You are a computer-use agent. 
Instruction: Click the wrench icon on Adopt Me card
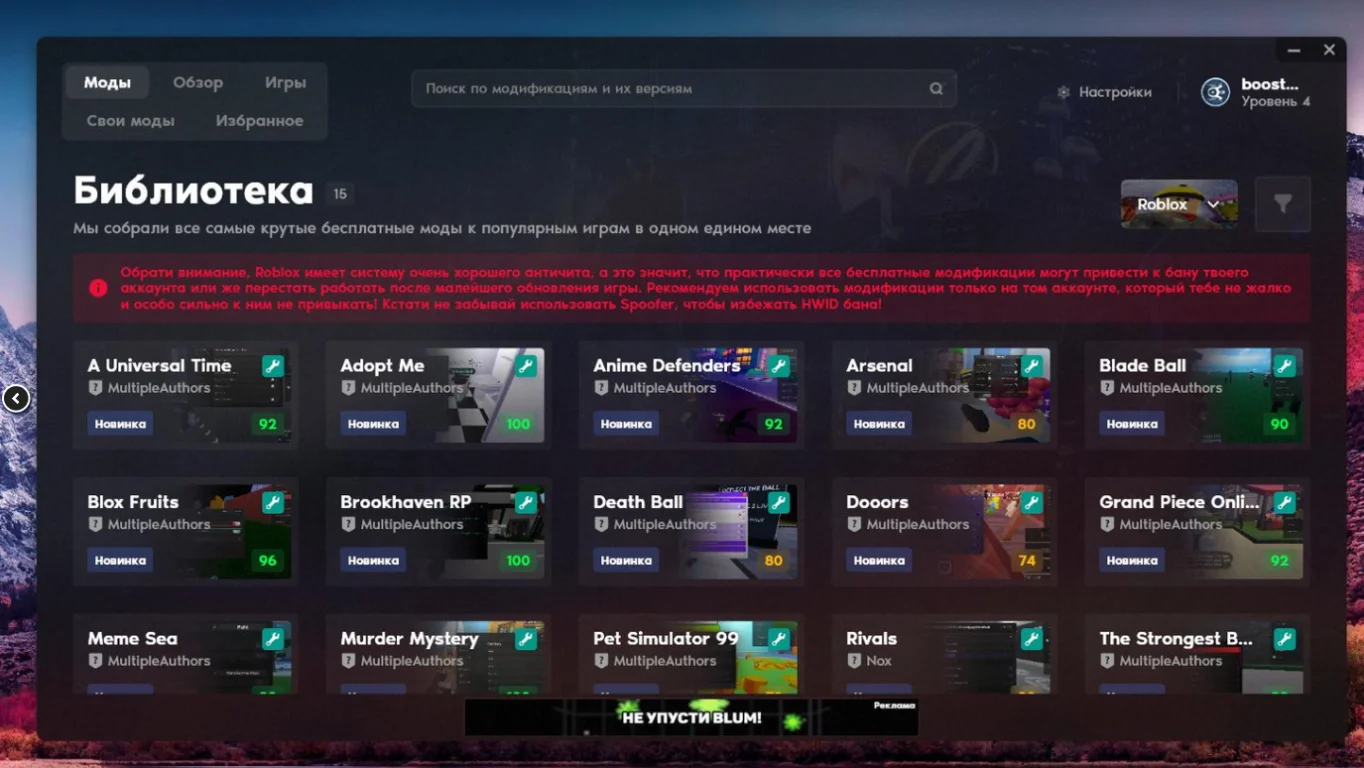525,367
